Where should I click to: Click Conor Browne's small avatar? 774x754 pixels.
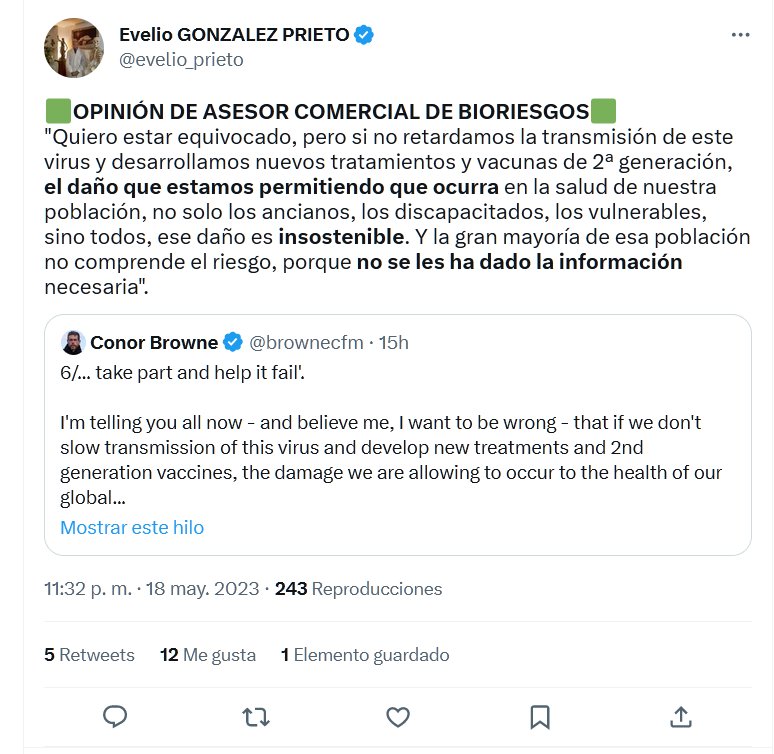72,343
